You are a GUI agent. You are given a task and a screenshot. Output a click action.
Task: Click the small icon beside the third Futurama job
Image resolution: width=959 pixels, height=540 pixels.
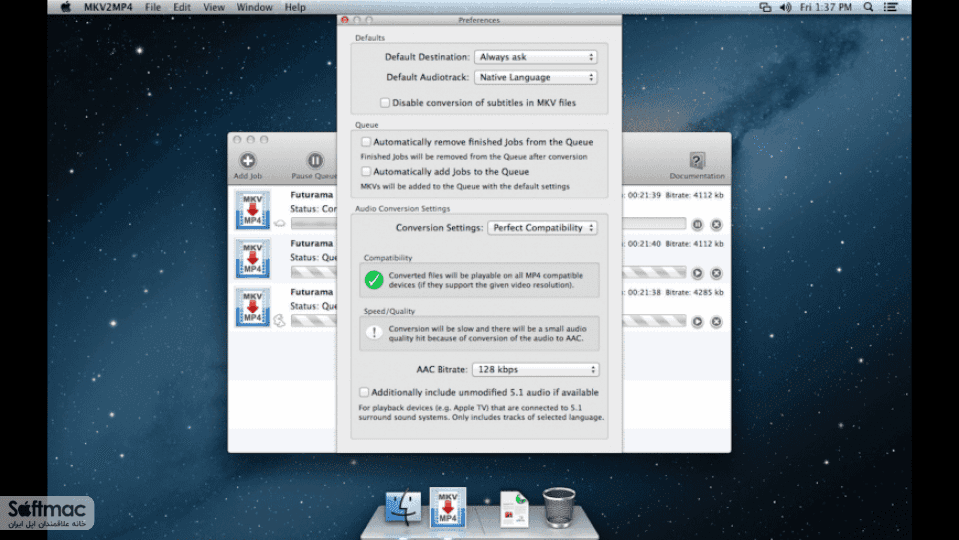click(280, 320)
